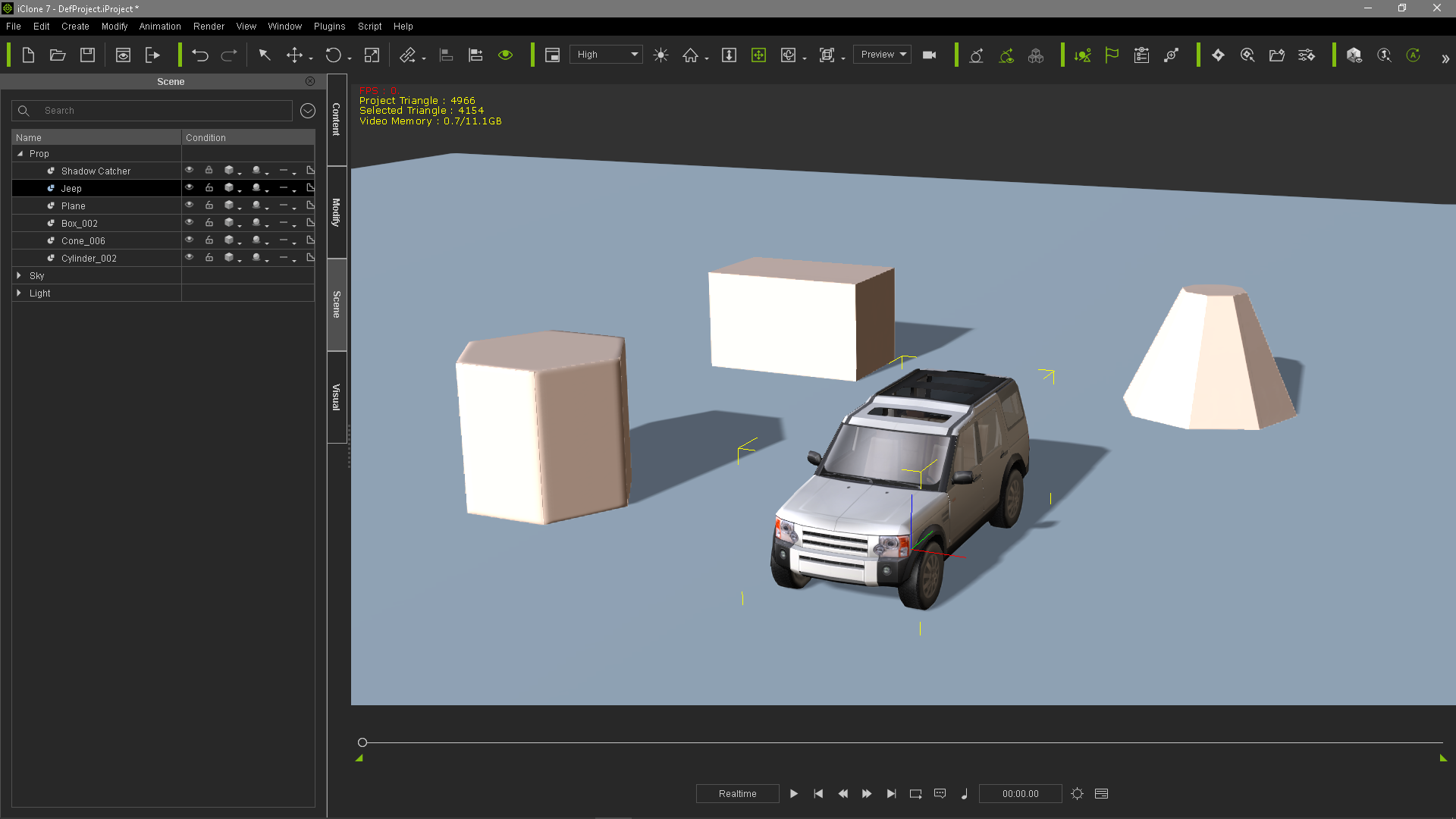Toggle the Eye/Preview mode icon
The height and width of the screenshot is (819, 1456).
pyautogui.click(x=506, y=55)
